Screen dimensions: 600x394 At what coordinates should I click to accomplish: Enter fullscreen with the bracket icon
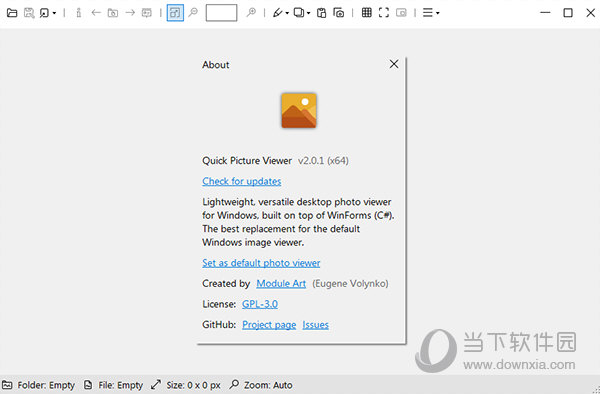pos(384,13)
